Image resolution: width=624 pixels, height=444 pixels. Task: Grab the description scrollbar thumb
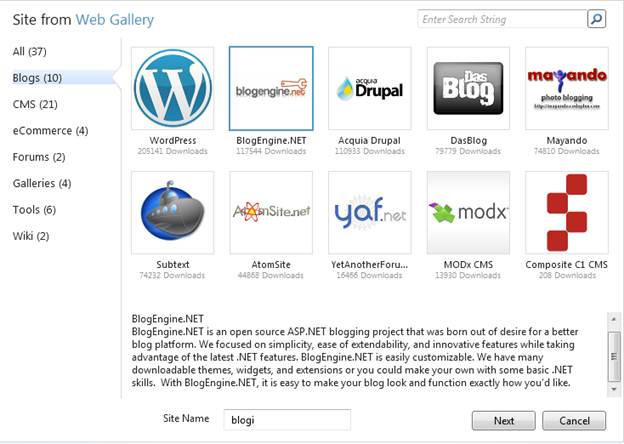click(x=614, y=356)
